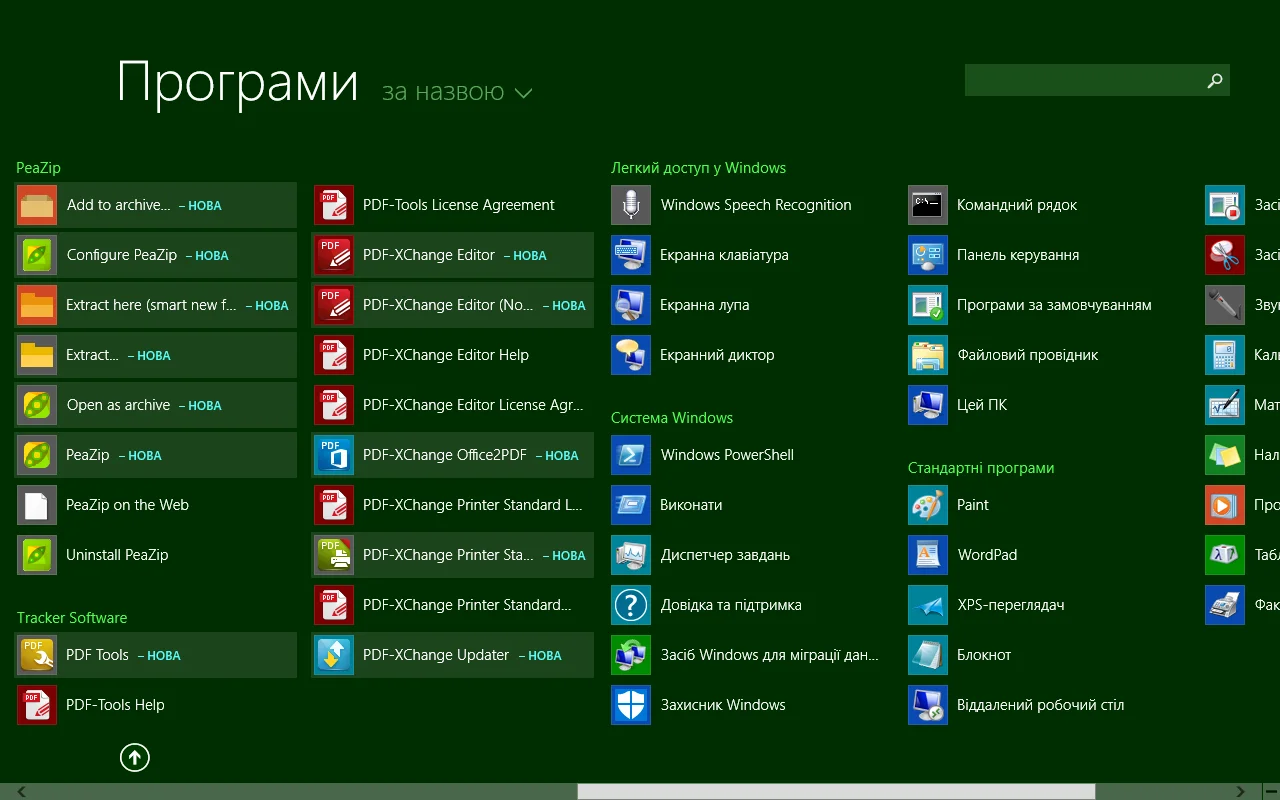Select the 'Стандартні програми' group header

click(x=980, y=468)
